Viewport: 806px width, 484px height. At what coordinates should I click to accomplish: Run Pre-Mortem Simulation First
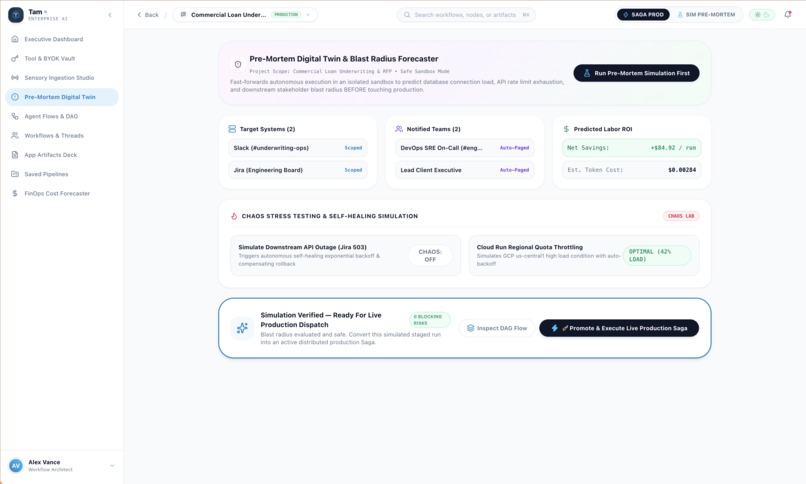coord(636,73)
